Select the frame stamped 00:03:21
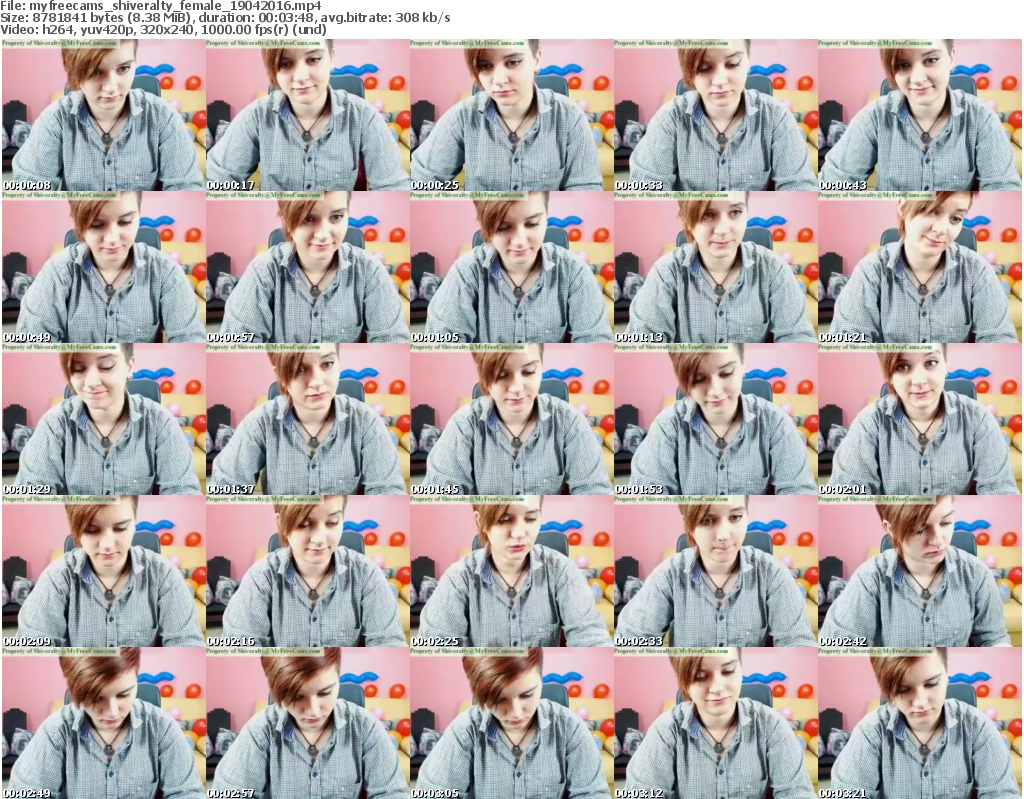 click(920, 724)
